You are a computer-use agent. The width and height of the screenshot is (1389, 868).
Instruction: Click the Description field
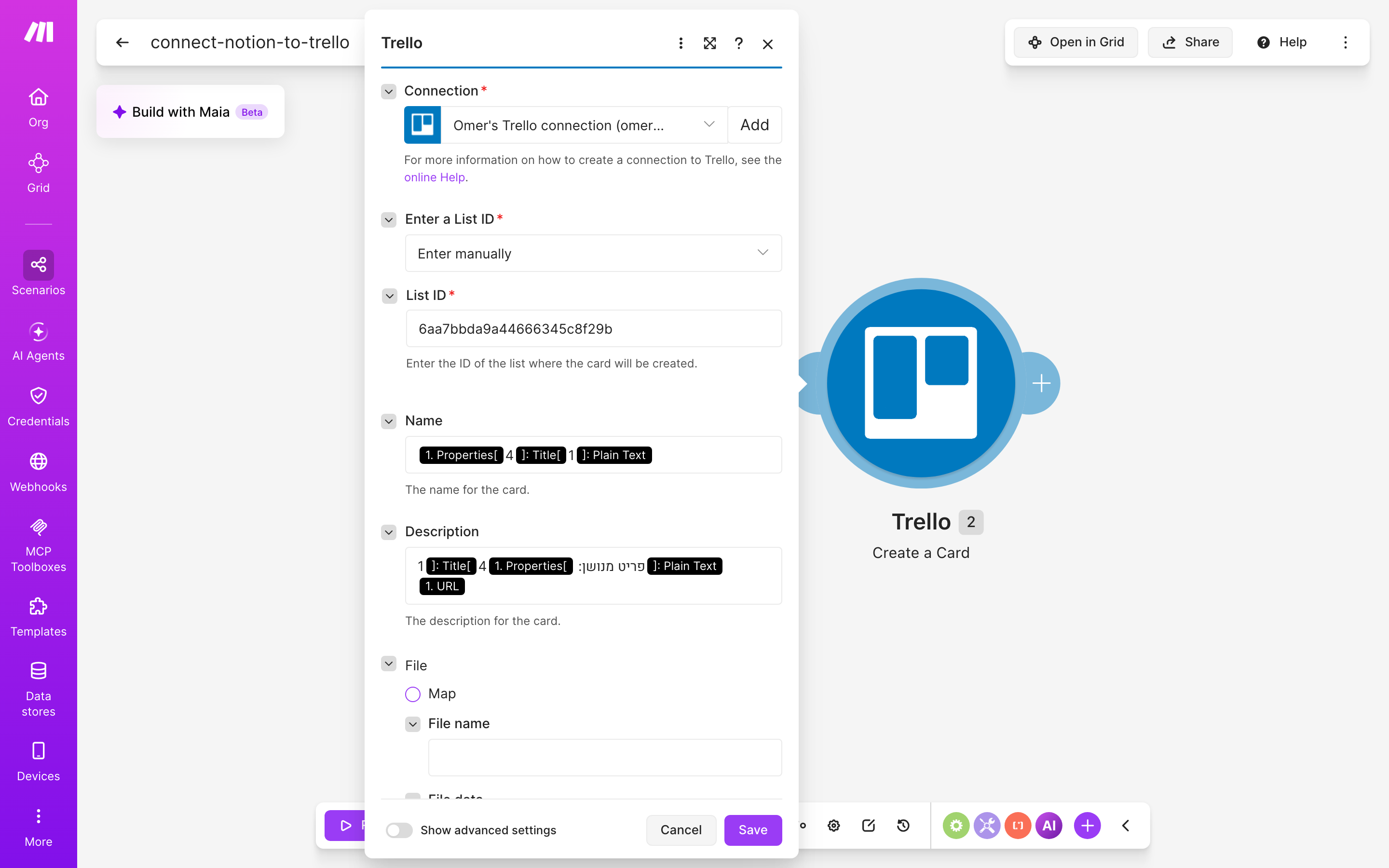pos(594,576)
